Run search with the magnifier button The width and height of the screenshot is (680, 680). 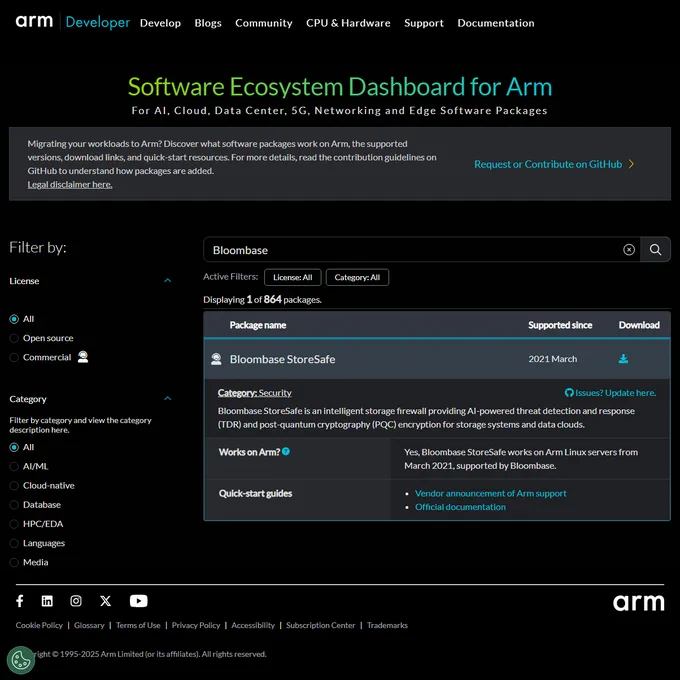pyautogui.click(x=655, y=250)
